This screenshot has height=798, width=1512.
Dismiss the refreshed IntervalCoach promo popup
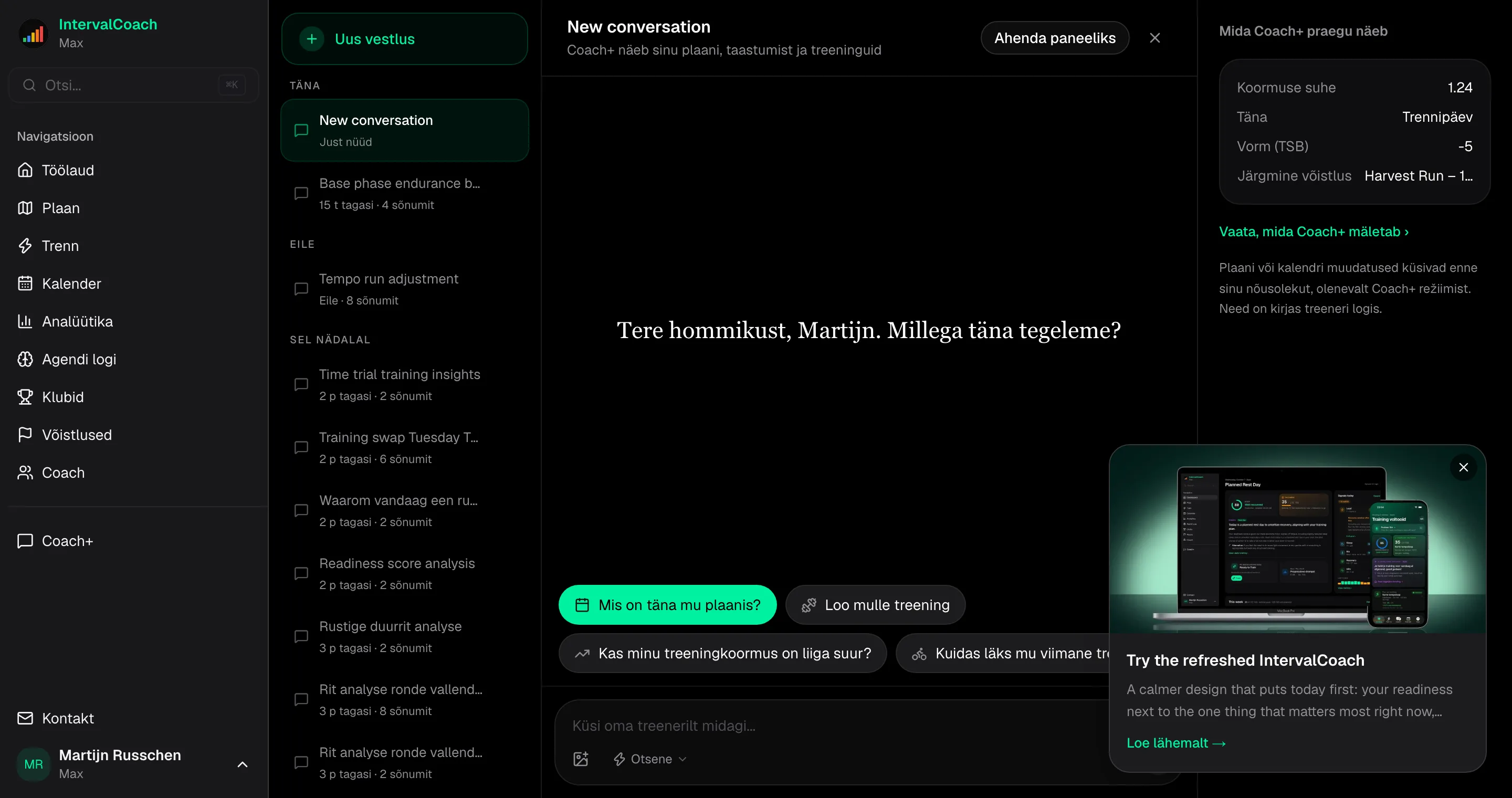(x=1463, y=467)
